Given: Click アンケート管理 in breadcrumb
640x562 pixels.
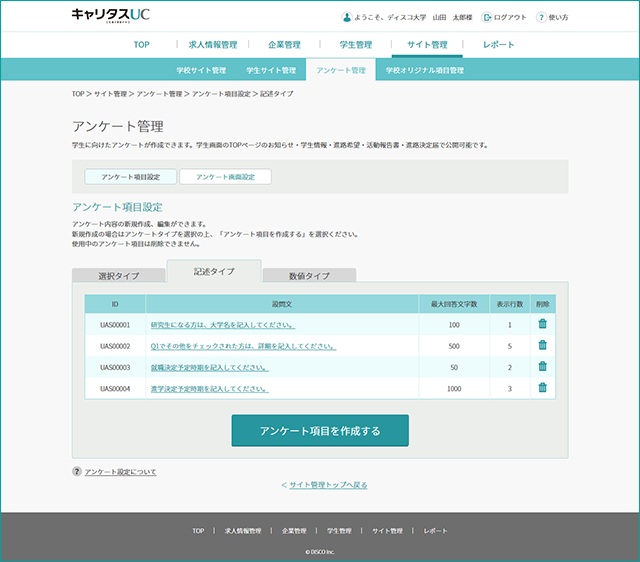Looking at the screenshot, I should click(159, 94).
